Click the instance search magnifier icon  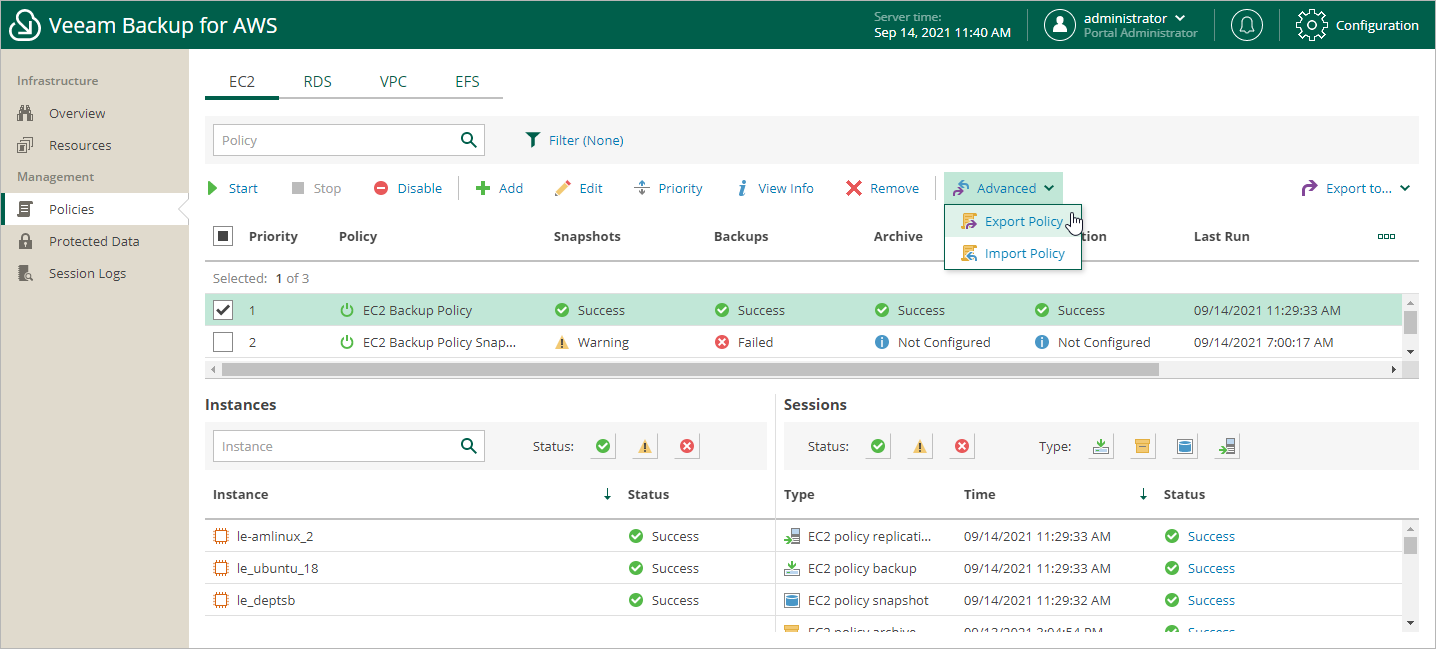click(468, 446)
